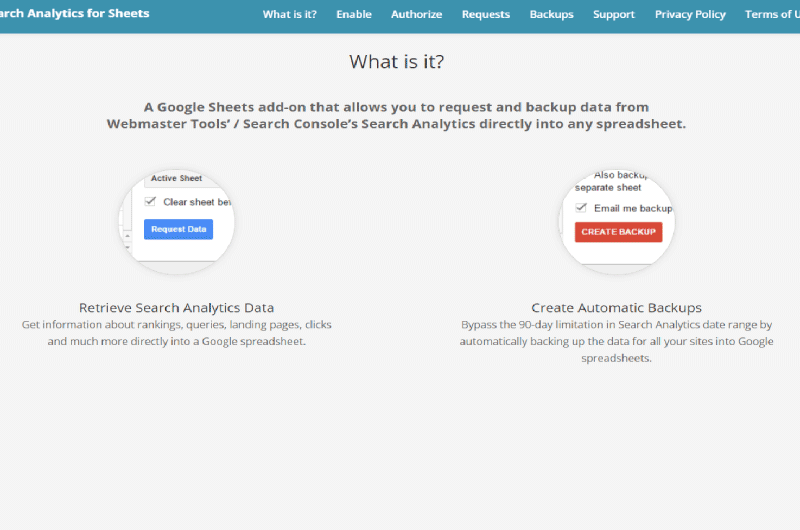Click the 'Active Sheet' label in thumbnail
This screenshot has width=800, height=530.
(x=177, y=178)
